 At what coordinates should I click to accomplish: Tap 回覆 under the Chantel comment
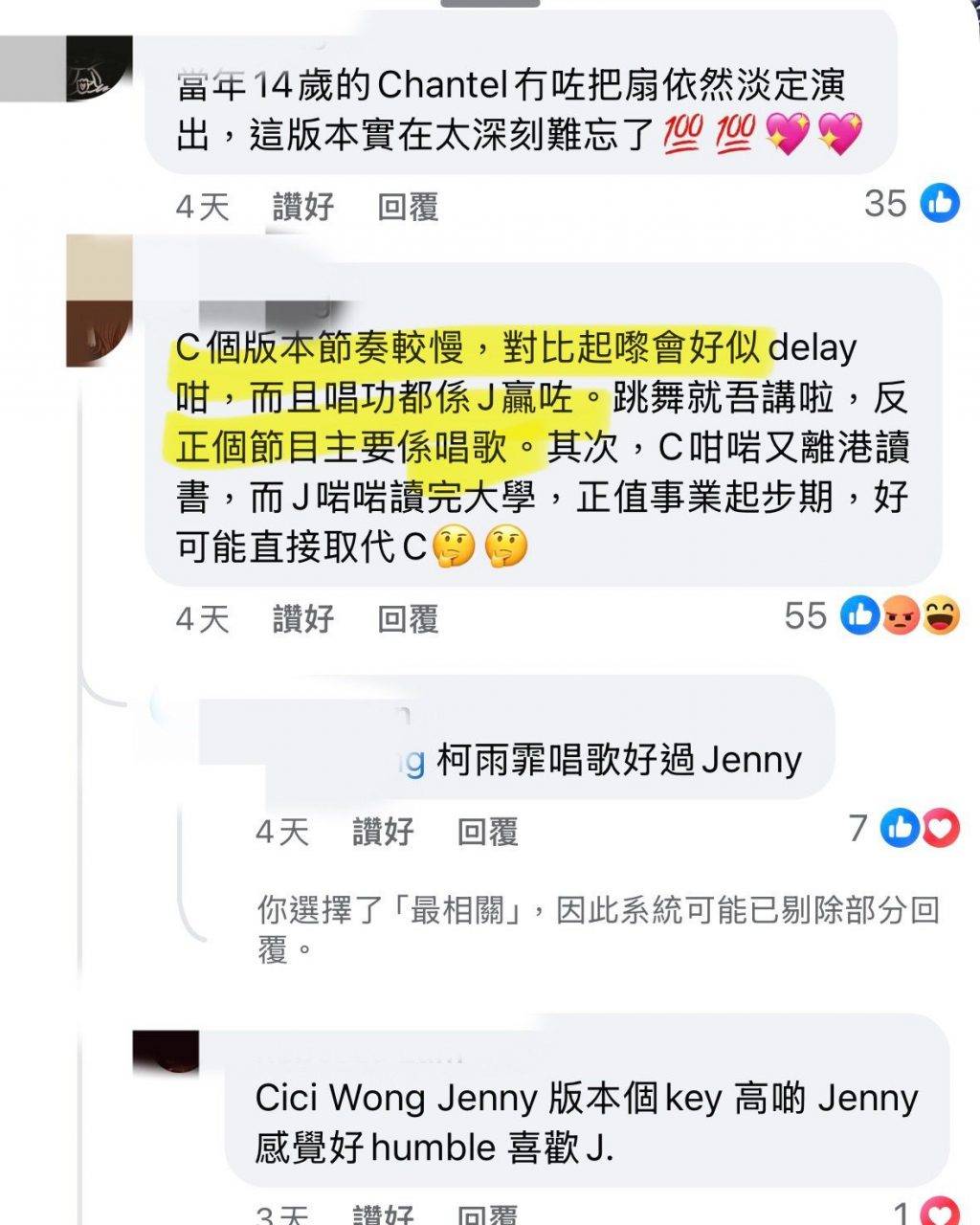[408, 206]
